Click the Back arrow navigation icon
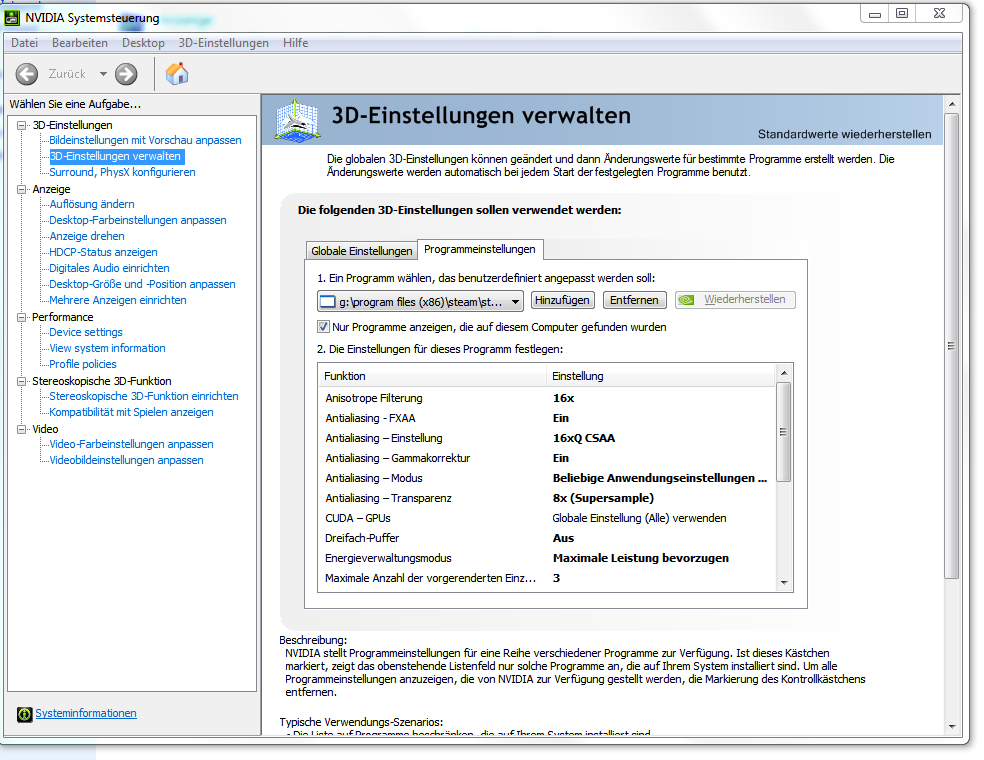The width and height of the screenshot is (984, 760). coord(26,74)
